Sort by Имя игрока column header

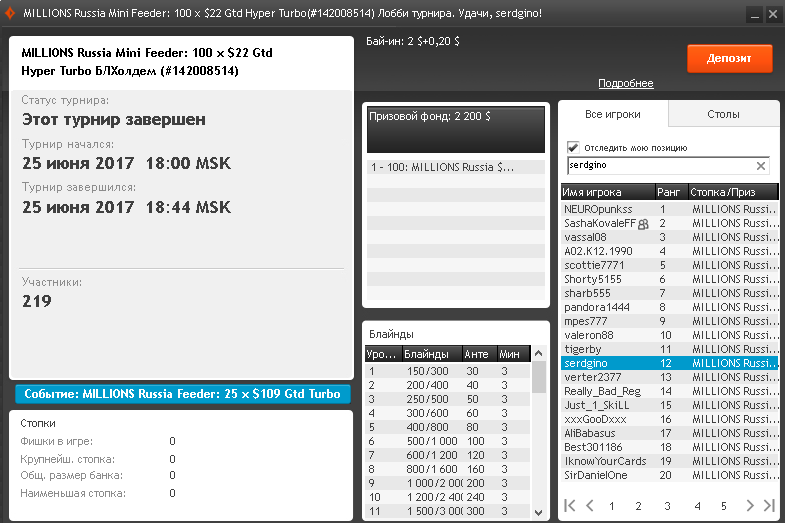pyautogui.click(x=608, y=192)
